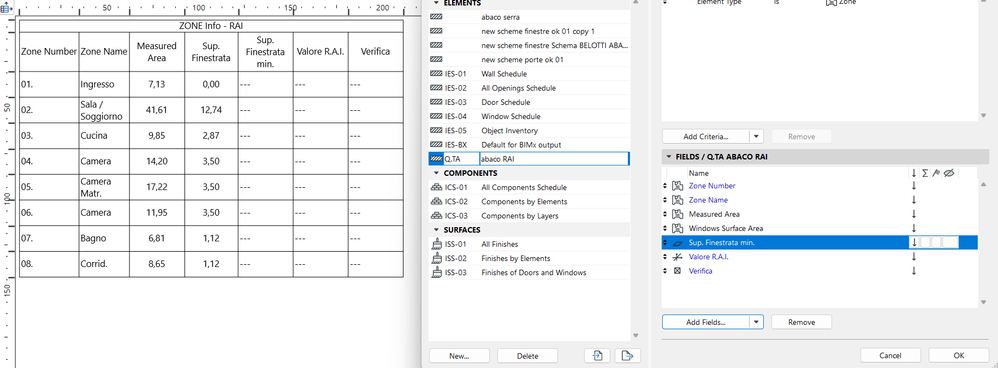Click the abaco RAI name input field
This screenshot has height=368, width=998.
[x=554, y=159]
